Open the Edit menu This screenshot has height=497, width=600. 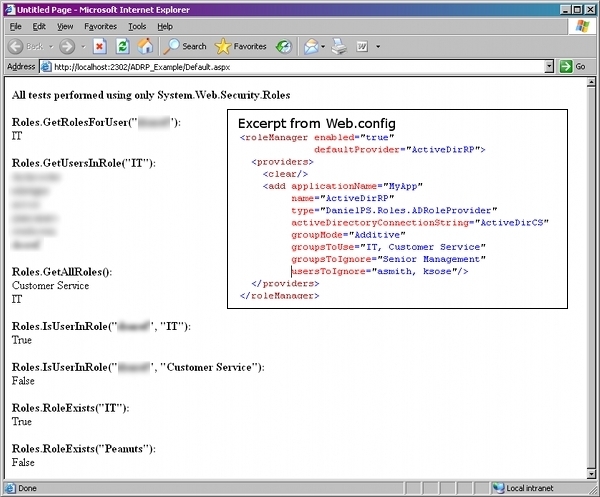tap(39, 26)
